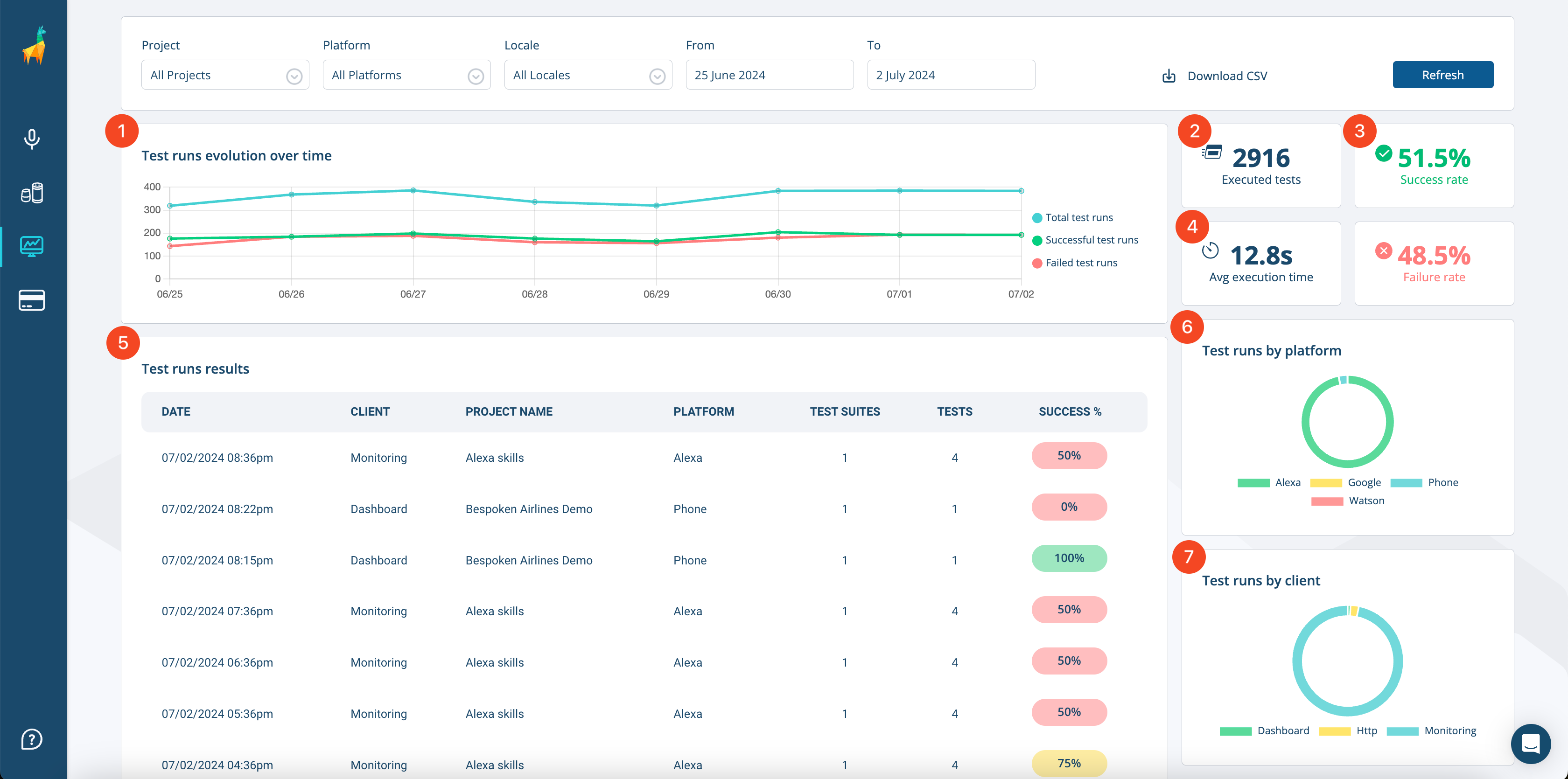Click the avg execution time clock icon
This screenshot has width=1568, height=779.
tap(1210, 250)
